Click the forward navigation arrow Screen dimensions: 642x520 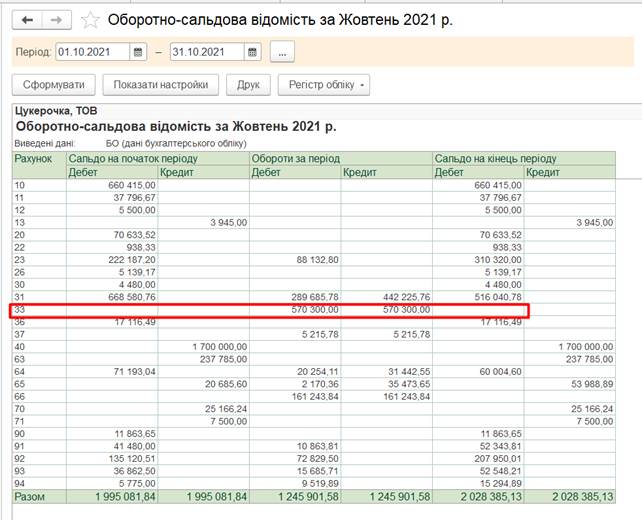57,20
